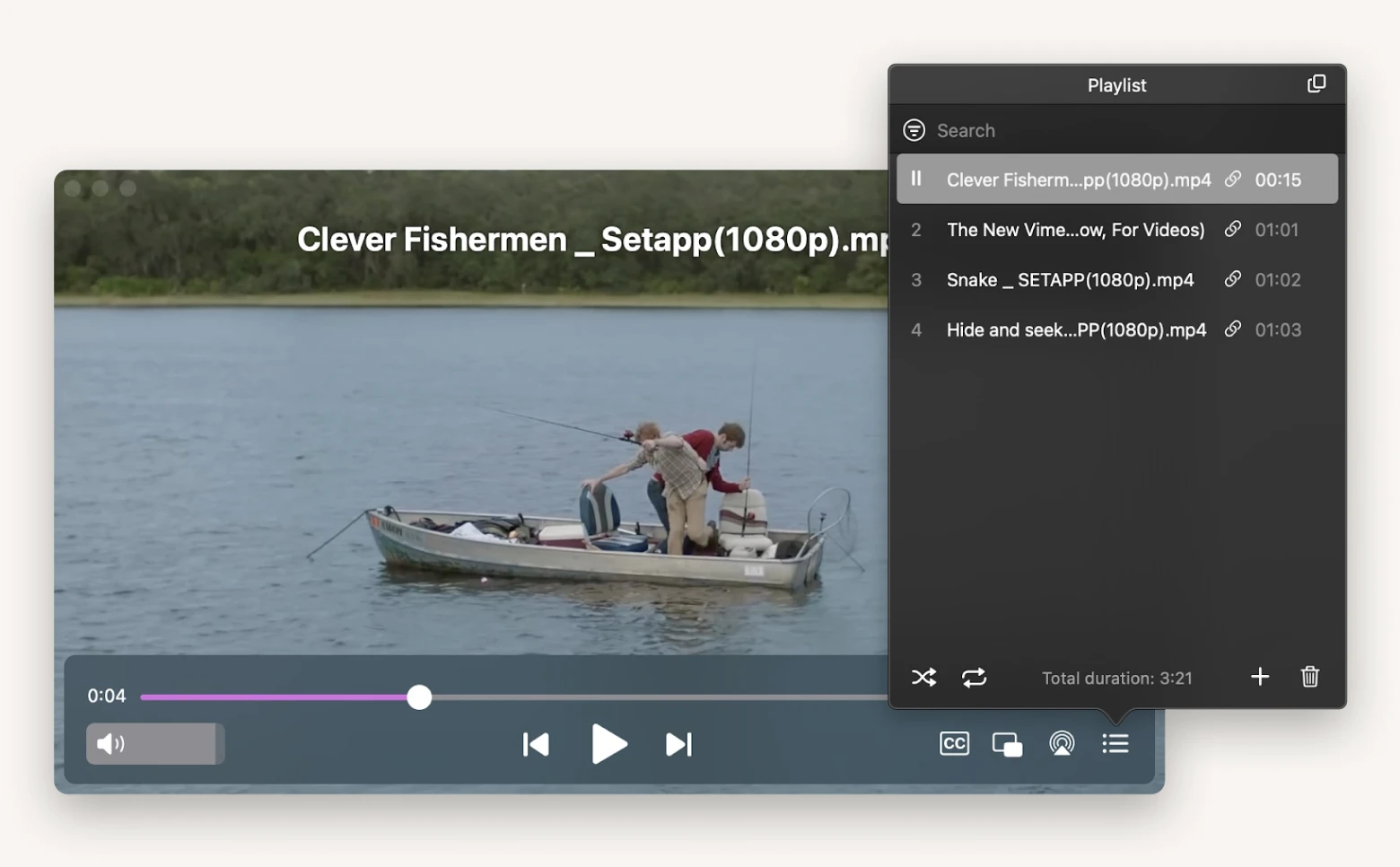This screenshot has height=867, width=1400.
Task: Select The New Vime...ow, For Videos playlist entry
Action: tap(1075, 230)
